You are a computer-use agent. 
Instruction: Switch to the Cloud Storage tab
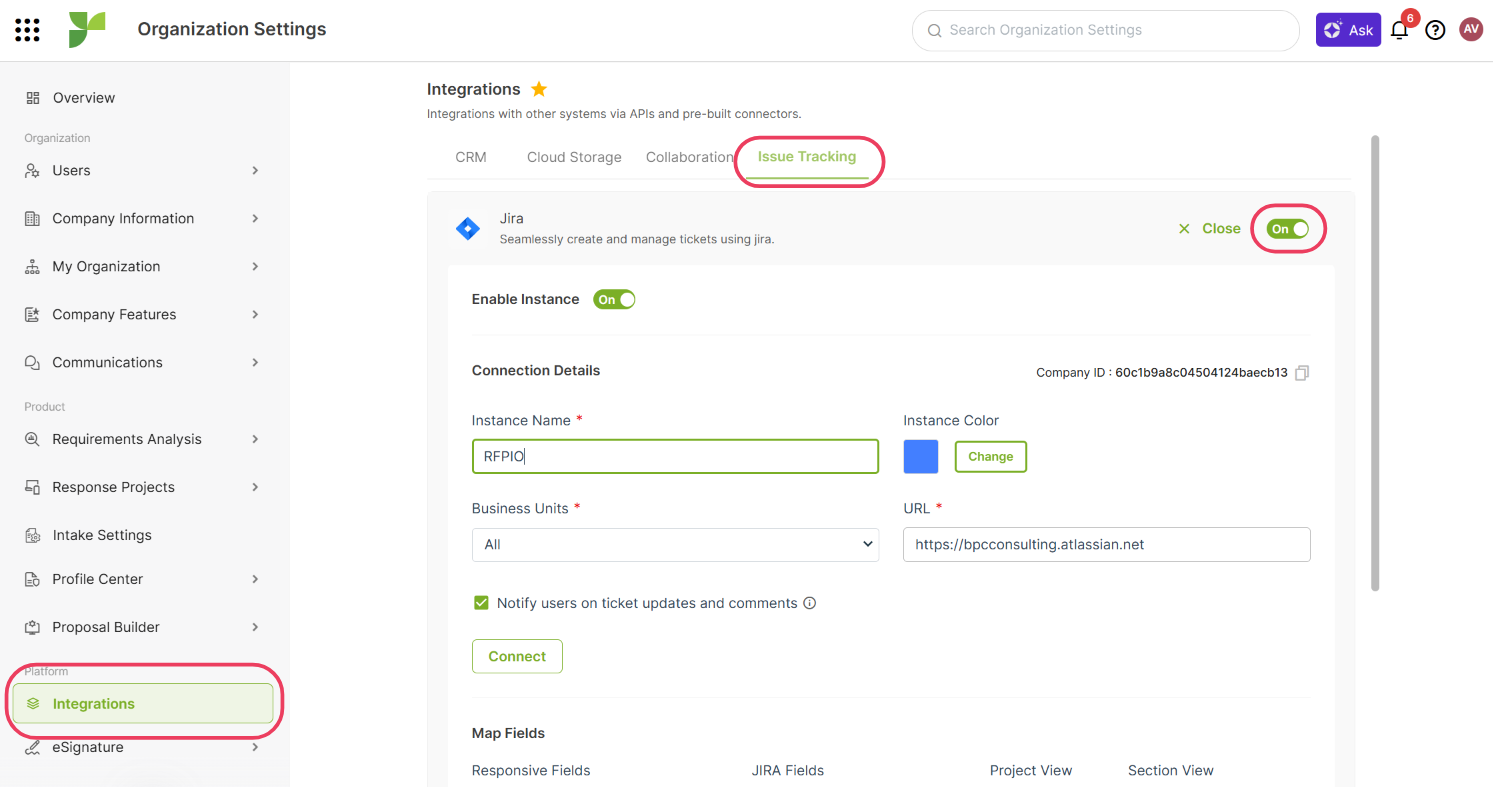574,158
